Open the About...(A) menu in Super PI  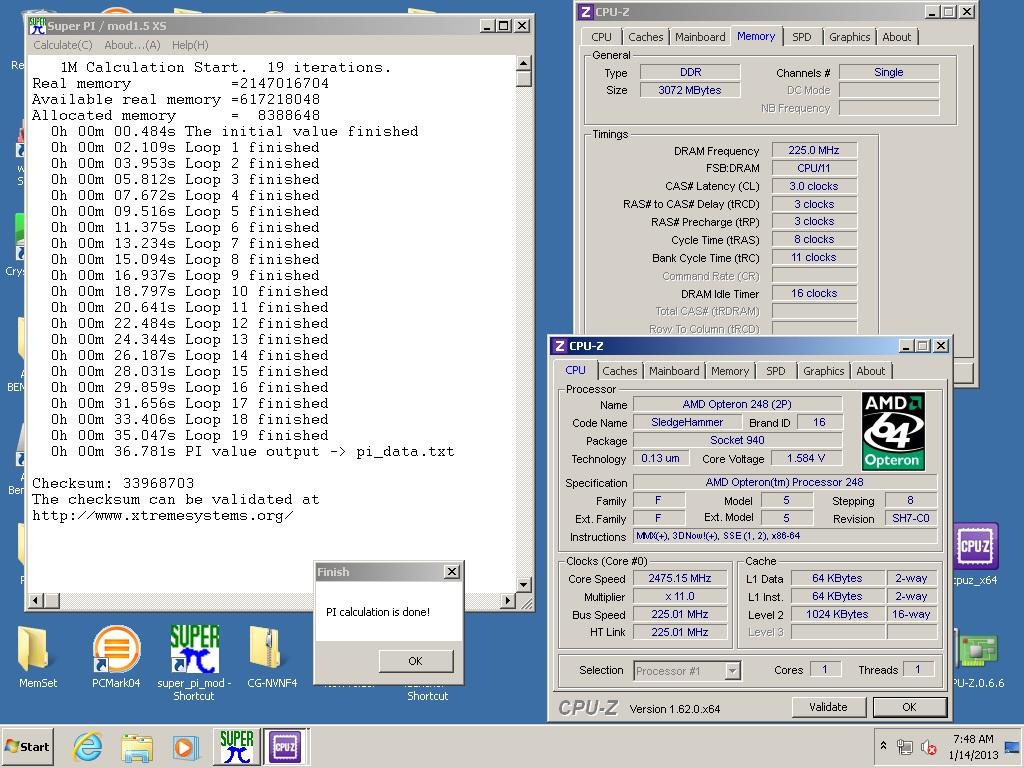point(132,45)
